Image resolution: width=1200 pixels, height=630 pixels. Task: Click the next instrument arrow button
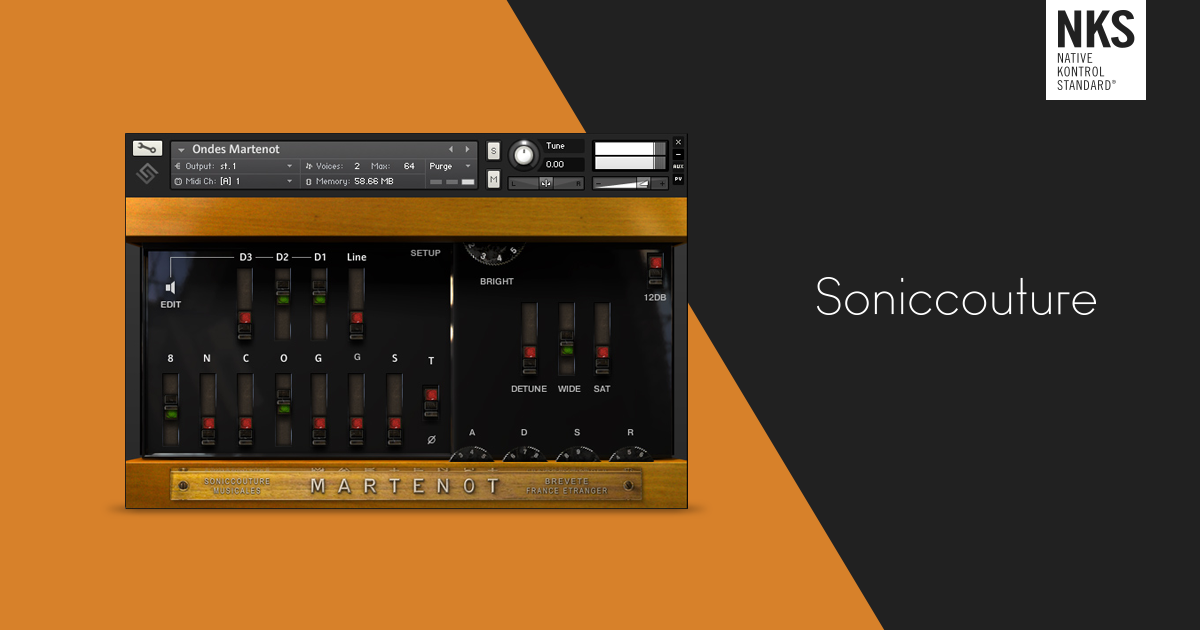[x=466, y=147]
